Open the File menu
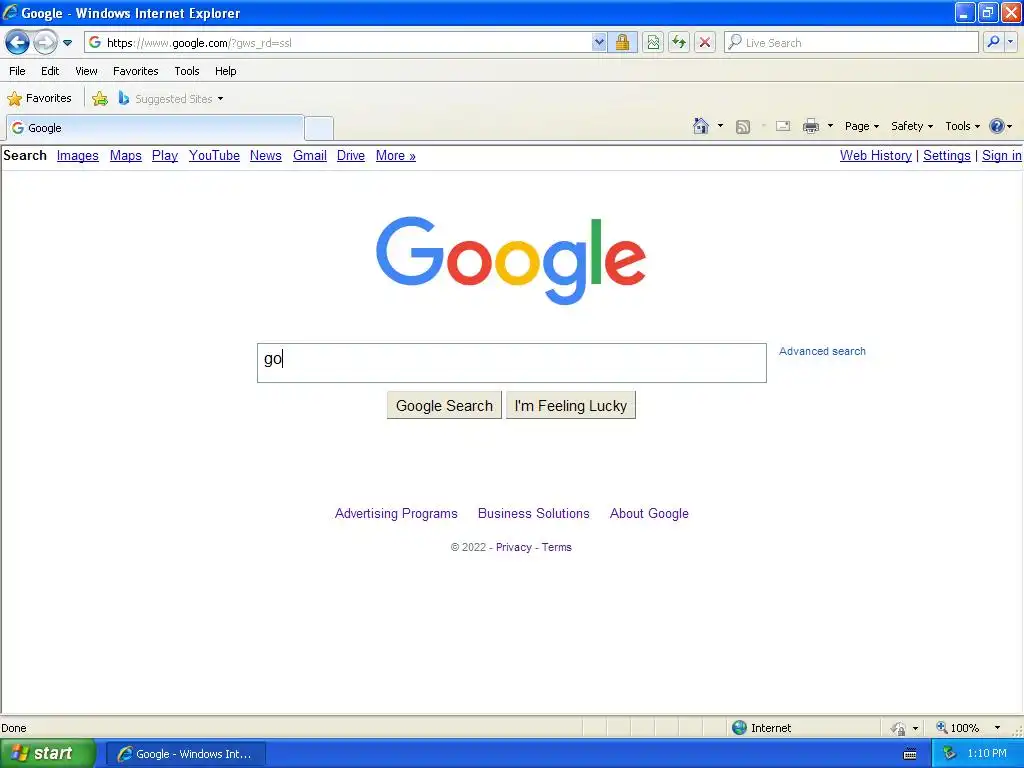Viewport: 1024px width, 768px height. [x=18, y=71]
